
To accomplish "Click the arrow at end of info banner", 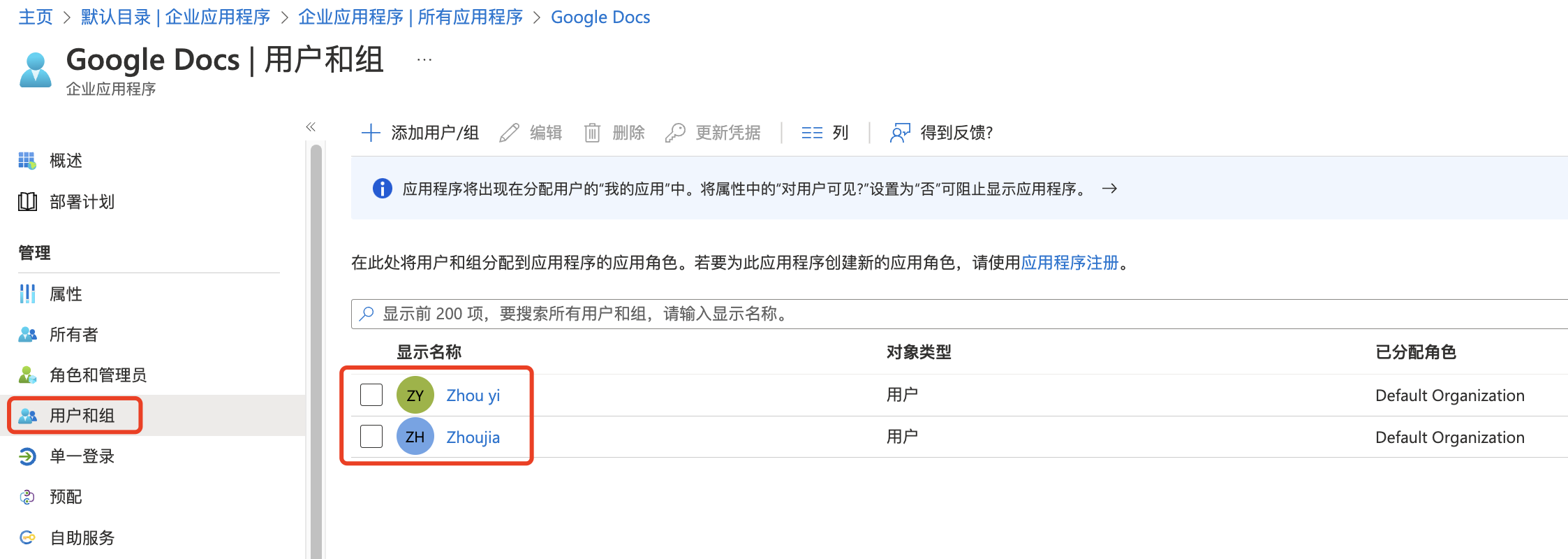I will [1109, 189].
